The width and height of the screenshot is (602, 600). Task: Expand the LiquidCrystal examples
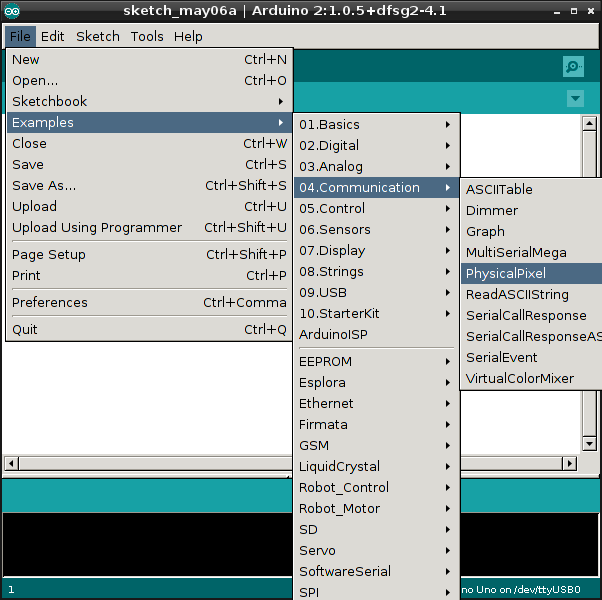[376, 466]
